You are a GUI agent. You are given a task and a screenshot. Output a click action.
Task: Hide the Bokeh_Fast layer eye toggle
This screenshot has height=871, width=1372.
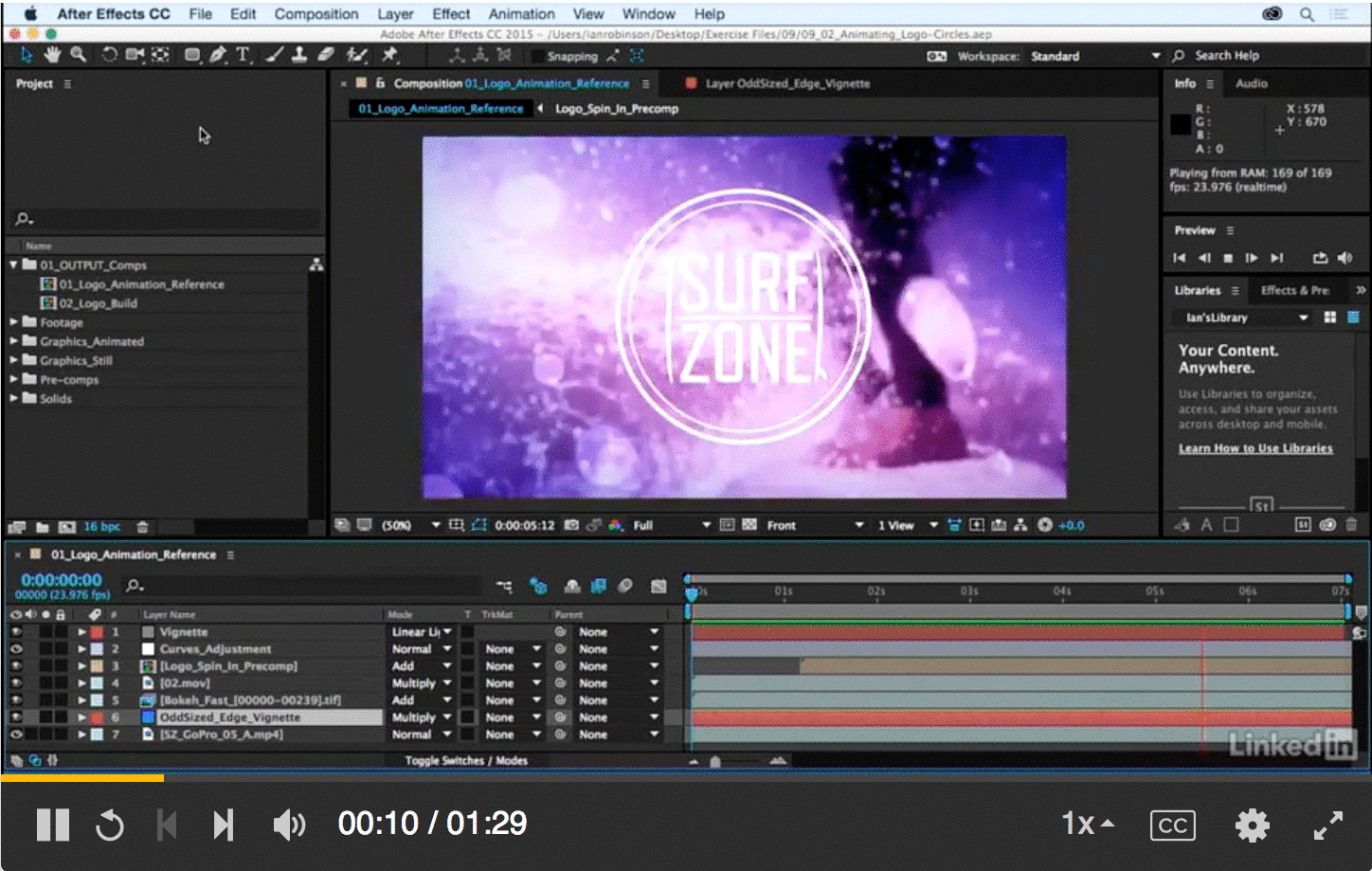(16, 700)
